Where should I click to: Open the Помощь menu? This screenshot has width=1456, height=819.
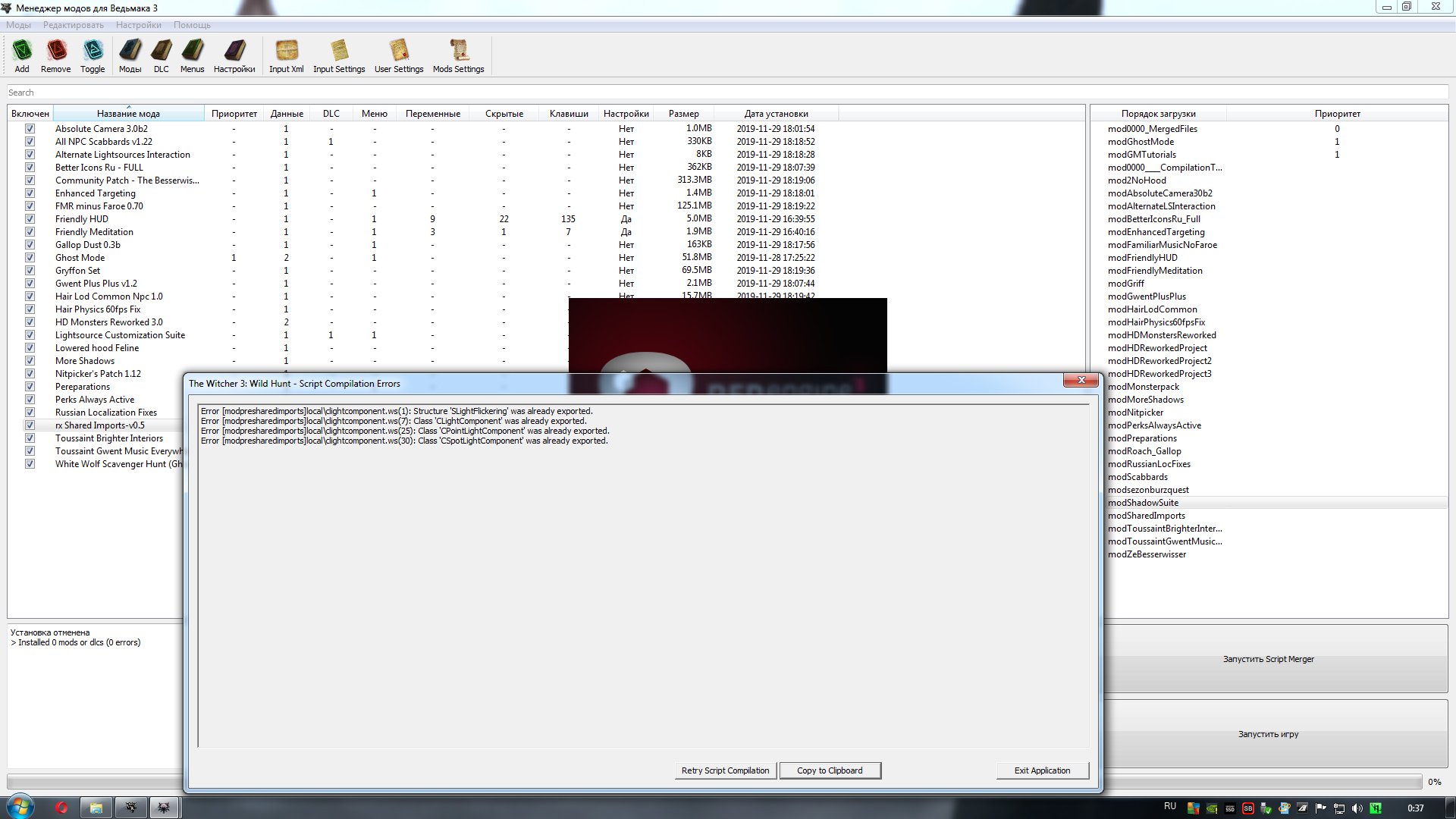[192, 25]
